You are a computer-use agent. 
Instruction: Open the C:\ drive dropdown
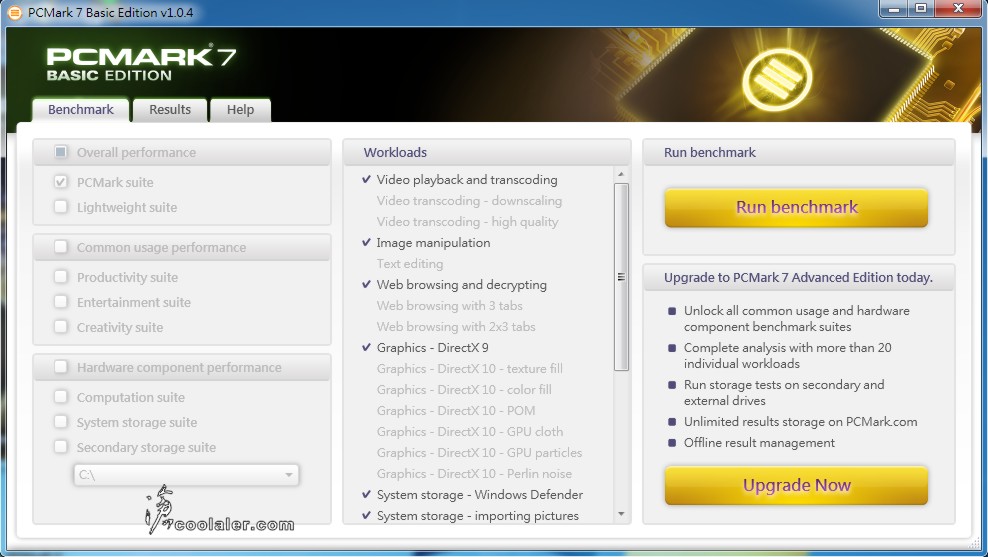[x=186, y=475]
